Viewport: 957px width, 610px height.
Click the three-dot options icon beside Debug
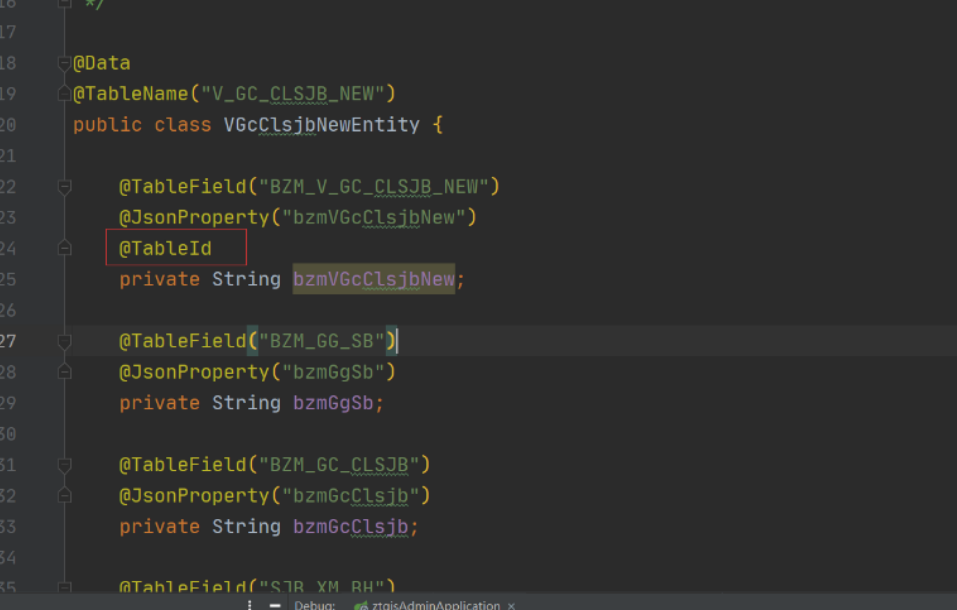coord(250,605)
